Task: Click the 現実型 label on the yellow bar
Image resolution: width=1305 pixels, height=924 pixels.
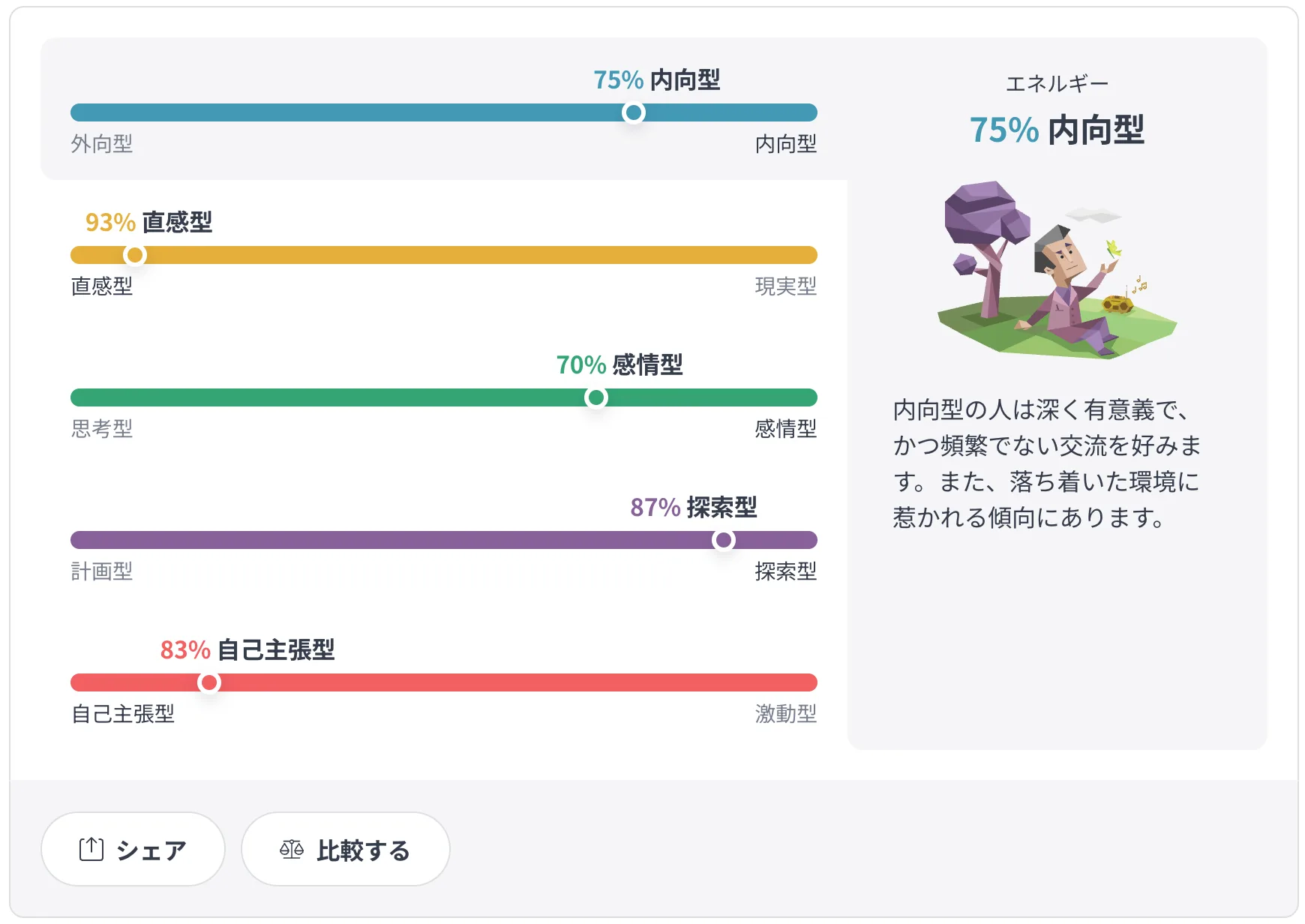Action: tap(787, 286)
